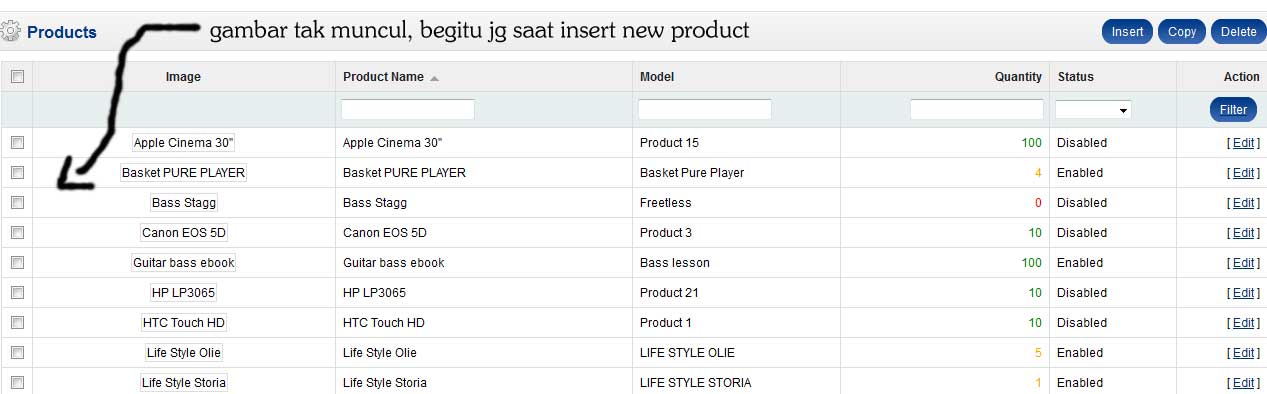Click the Basket PURE PLAYER broken image
Screen dimensions: 1267x394
tap(183, 173)
